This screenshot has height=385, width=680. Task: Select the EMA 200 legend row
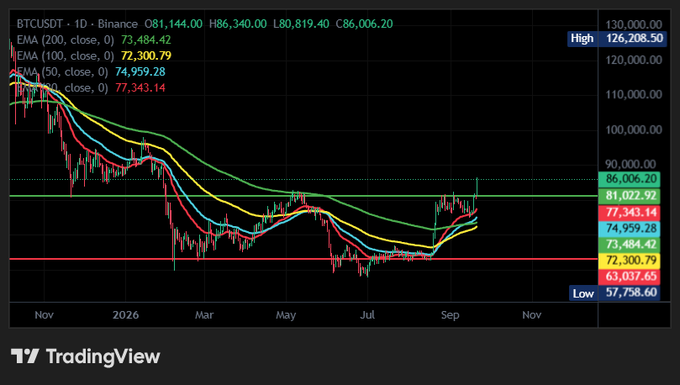tap(94, 40)
